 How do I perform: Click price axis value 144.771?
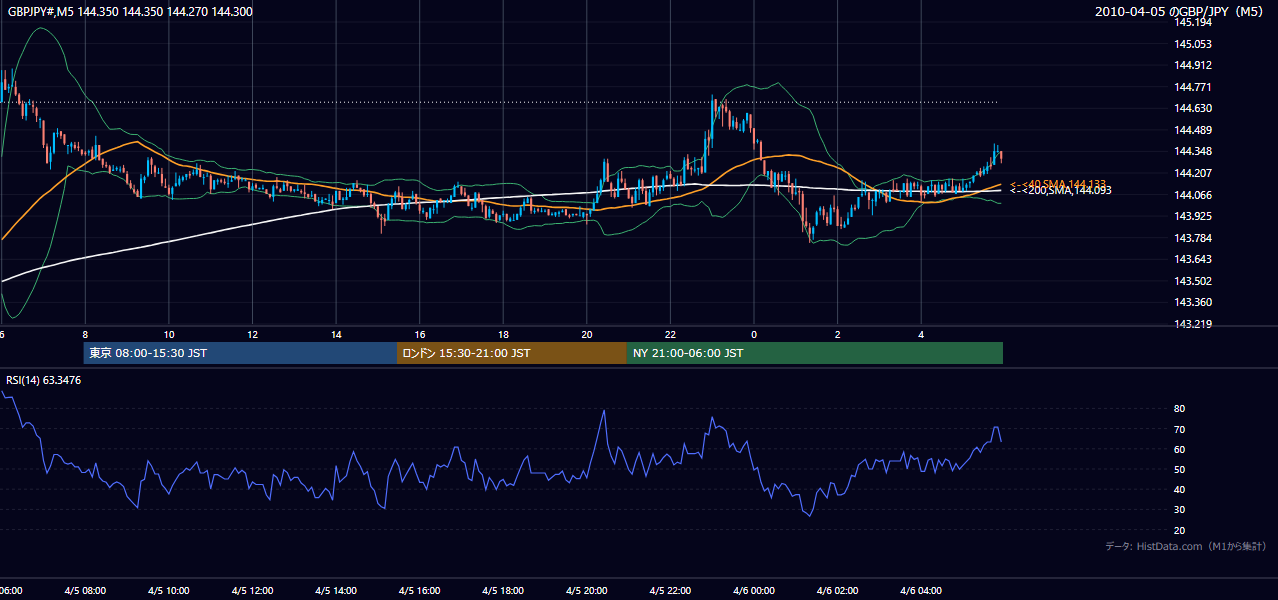pyautogui.click(x=1193, y=87)
